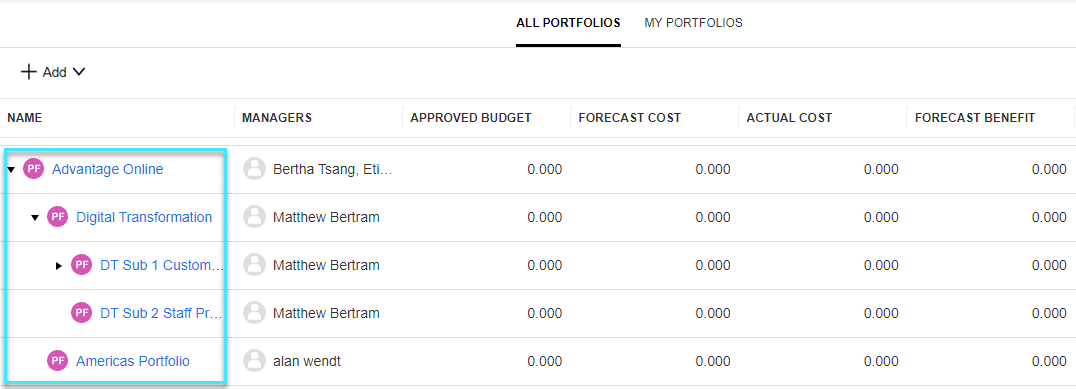Click the PF icon beside DT Sub 2
The height and width of the screenshot is (389, 1076).
tap(82, 313)
